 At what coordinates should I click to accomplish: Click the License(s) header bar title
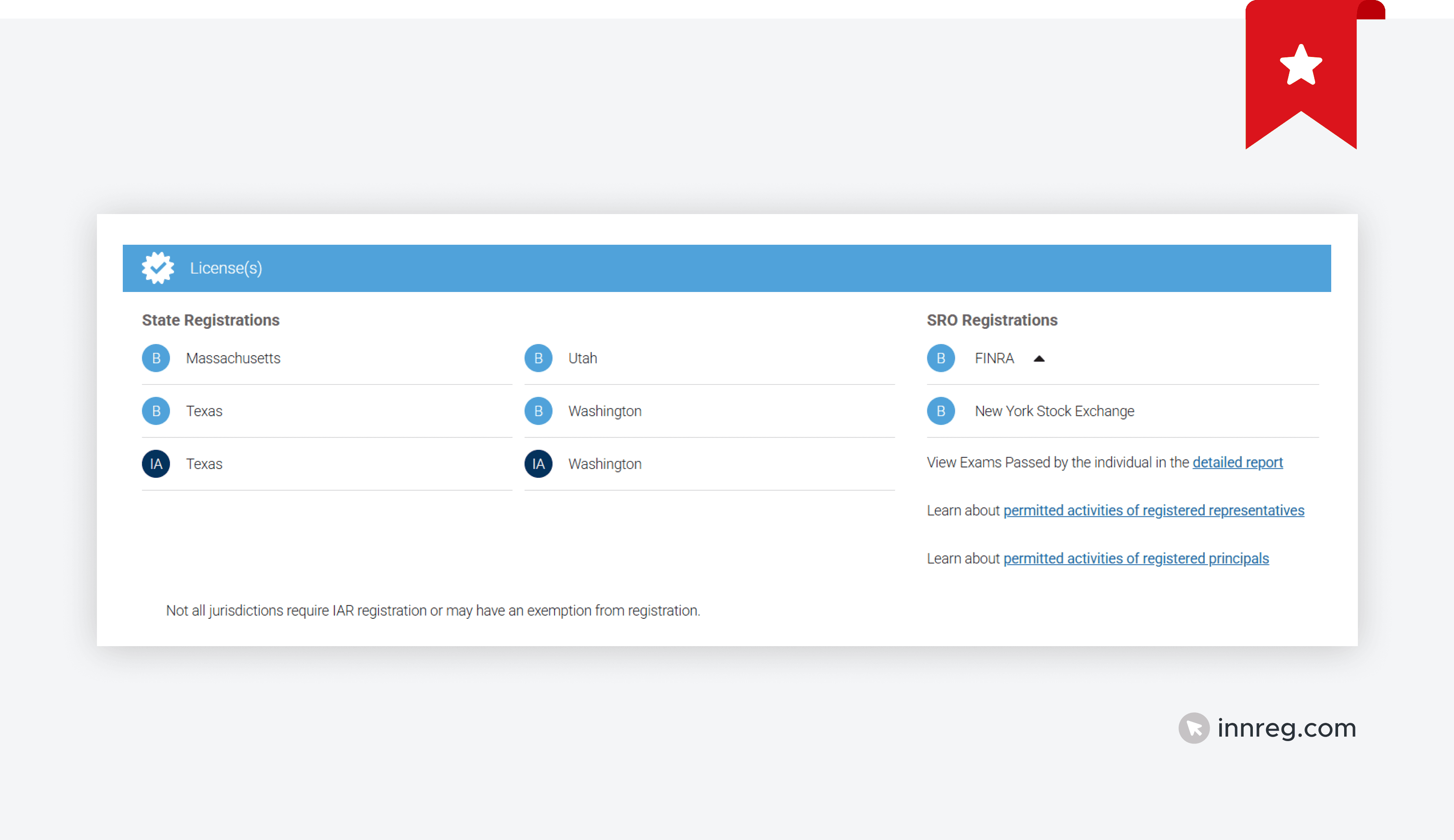(x=226, y=268)
